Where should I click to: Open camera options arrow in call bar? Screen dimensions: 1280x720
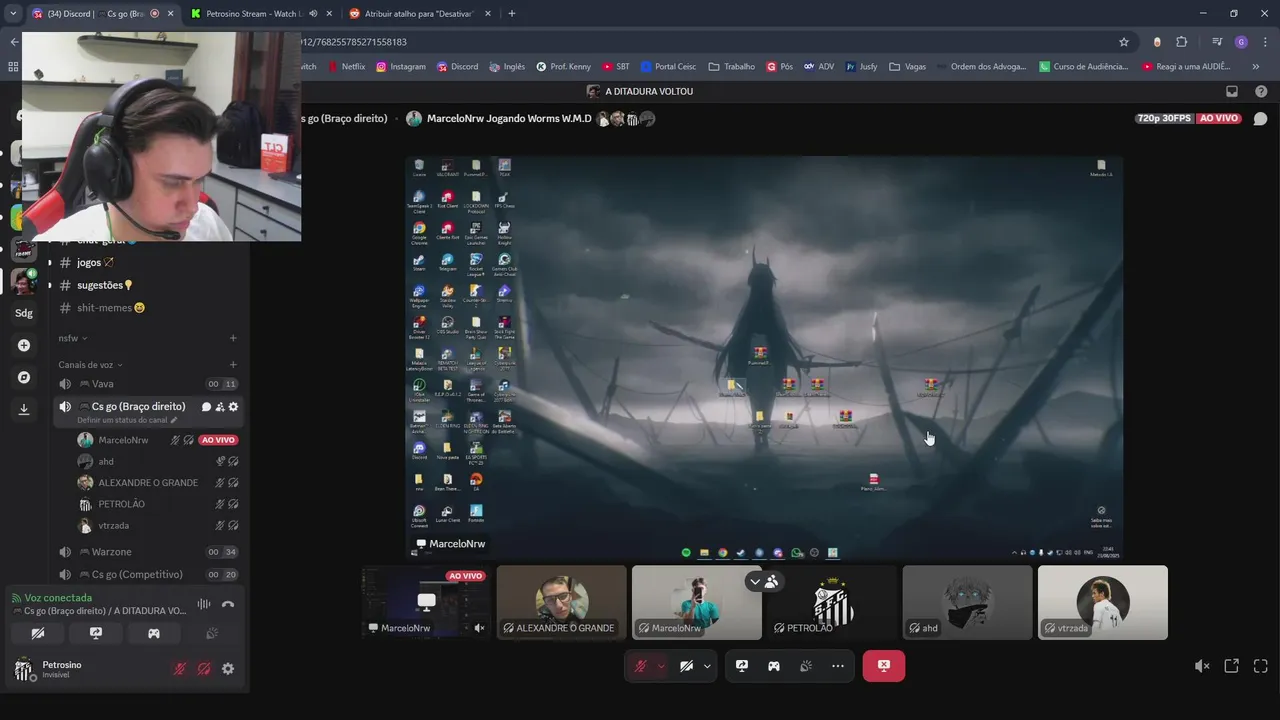point(707,666)
